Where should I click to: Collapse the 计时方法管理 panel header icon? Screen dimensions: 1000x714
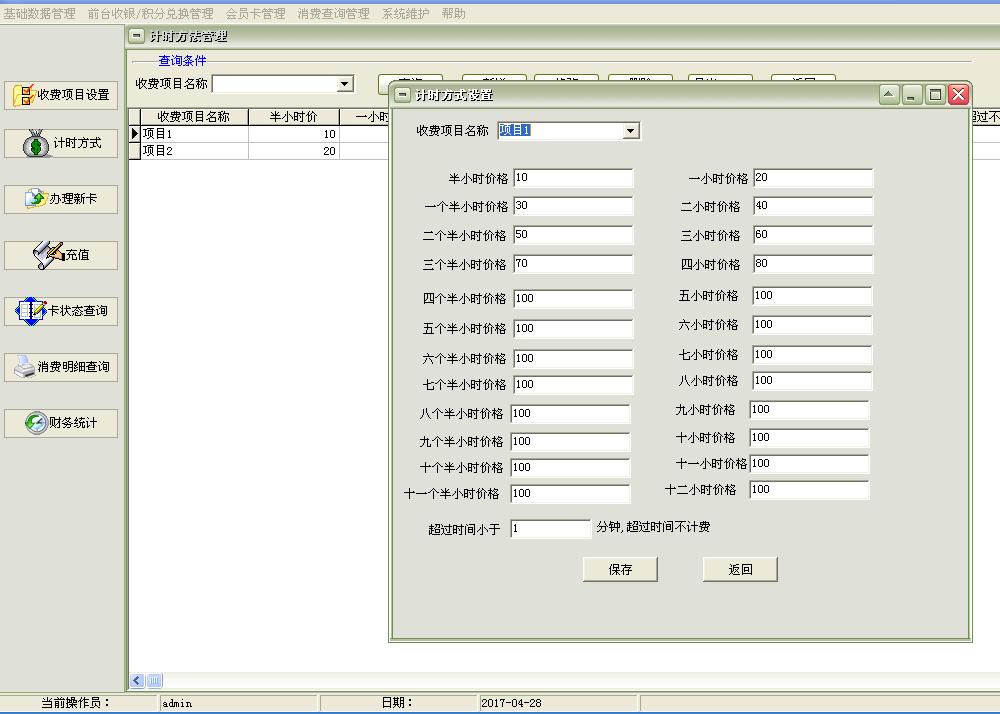[x=137, y=36]
